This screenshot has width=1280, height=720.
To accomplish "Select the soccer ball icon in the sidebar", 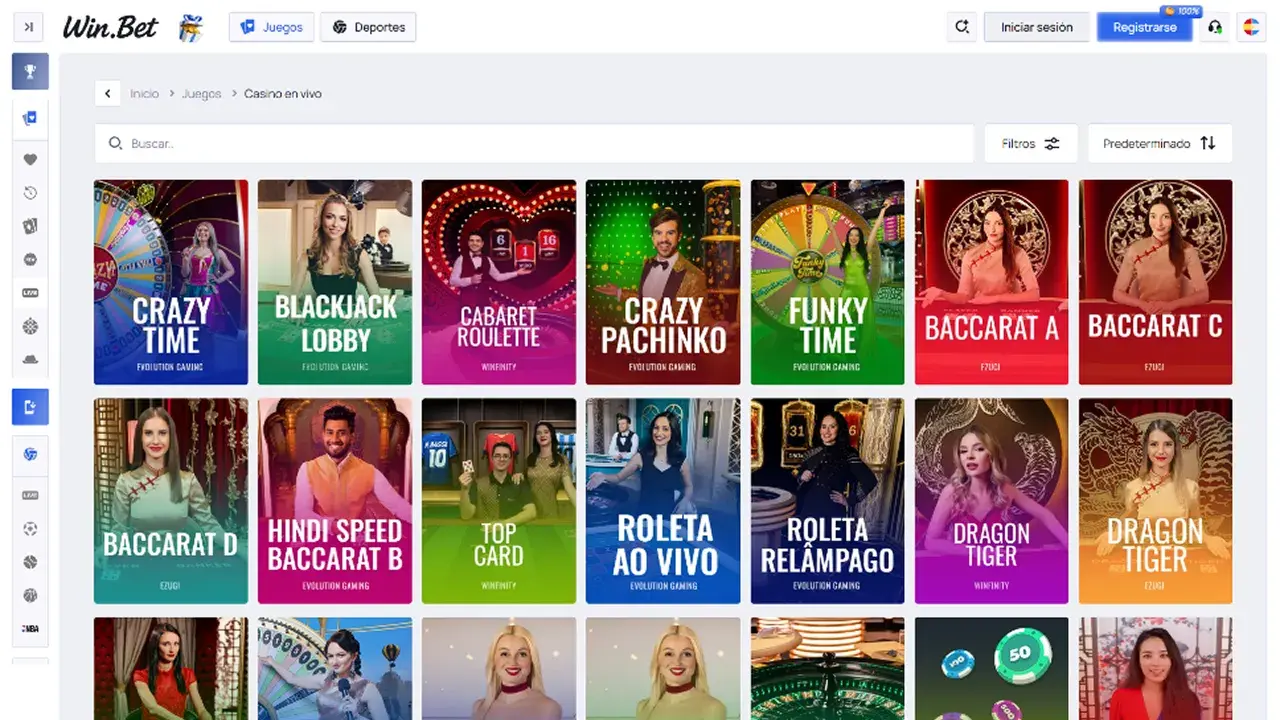I will coord(30,529).
